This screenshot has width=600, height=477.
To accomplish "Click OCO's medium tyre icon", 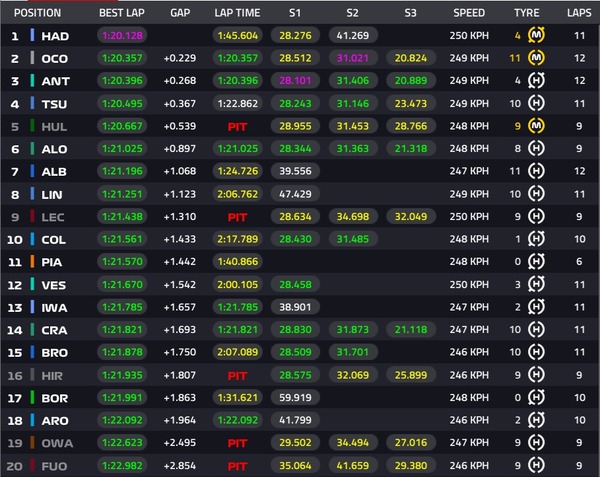I will (x=537, y=58).
